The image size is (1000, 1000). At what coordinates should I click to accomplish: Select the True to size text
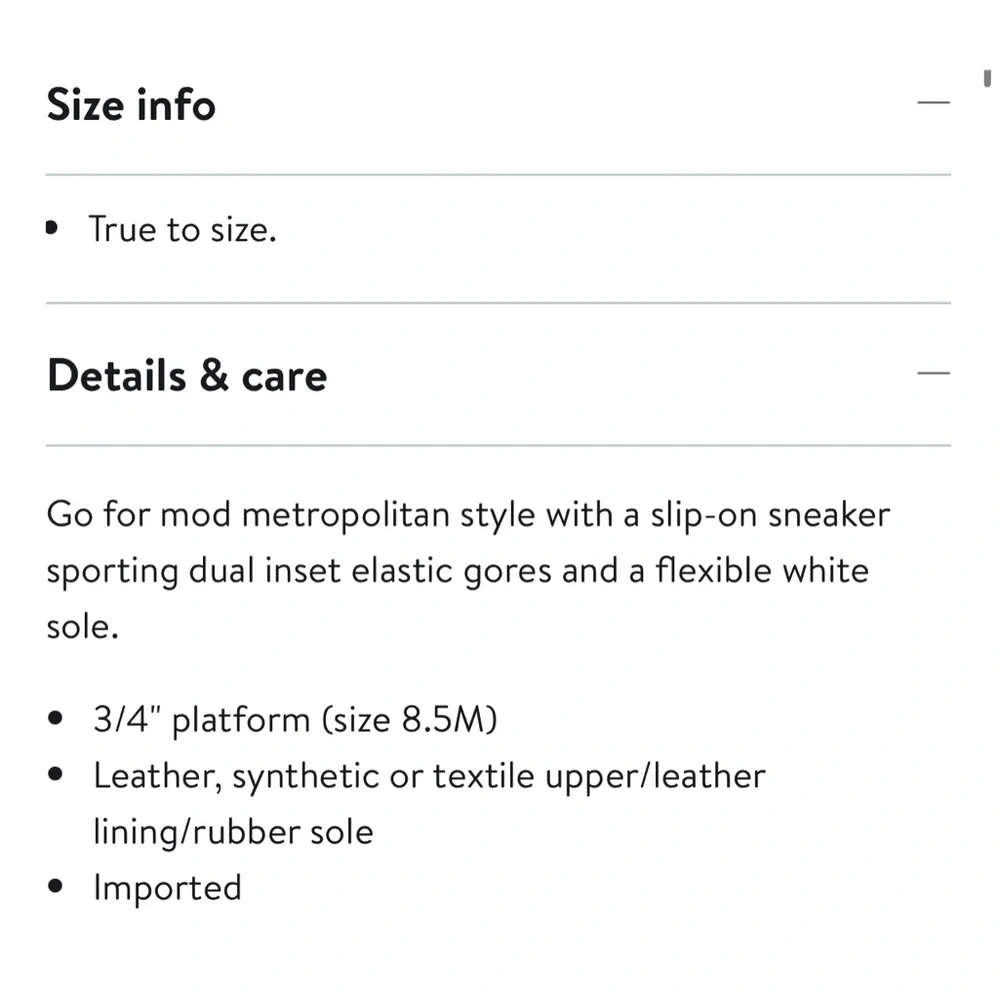[x=182, y=229]
